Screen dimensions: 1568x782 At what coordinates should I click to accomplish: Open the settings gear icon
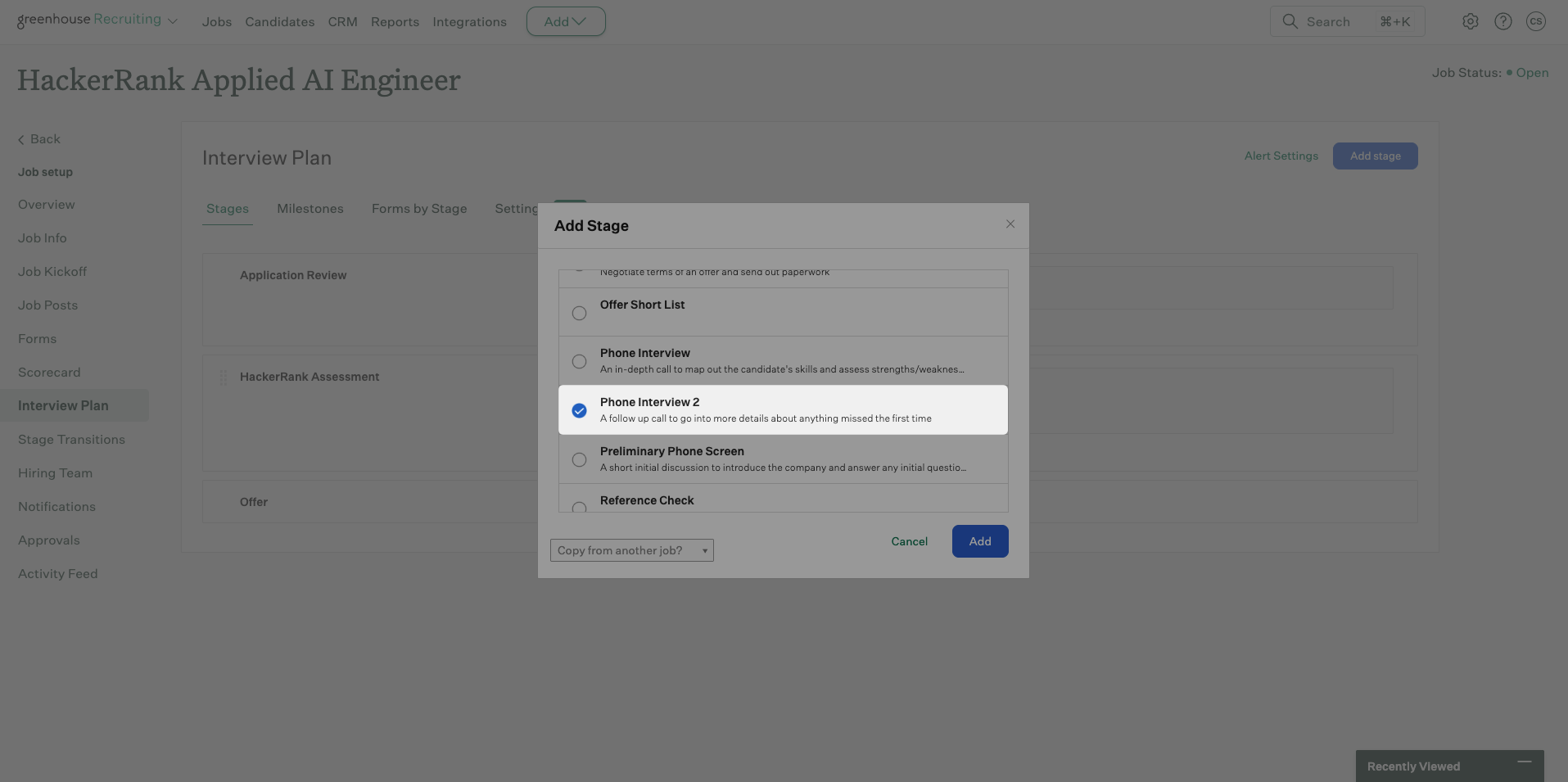pos(1471,21)
